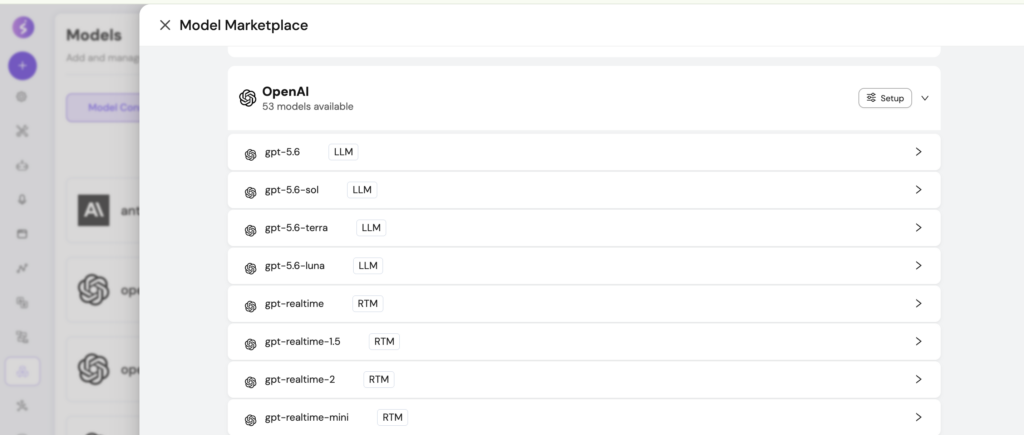The image size is (1024, 435).
Task: Expand the gpt-realtime-2 row chevron
Action: click(x=918, y=379)
